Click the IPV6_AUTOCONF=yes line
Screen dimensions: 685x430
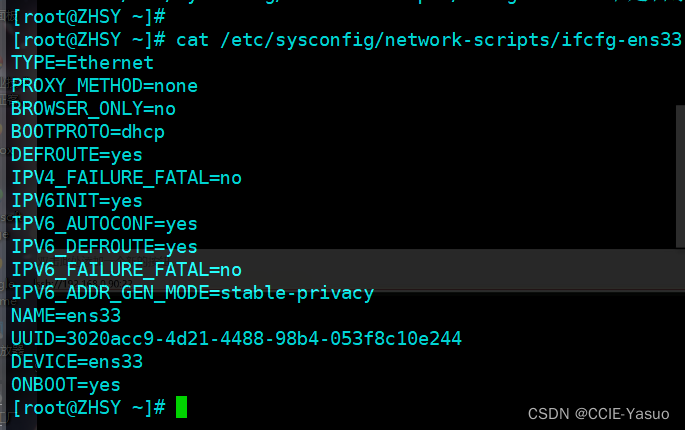pyautogui.click(x=104, y=224)
